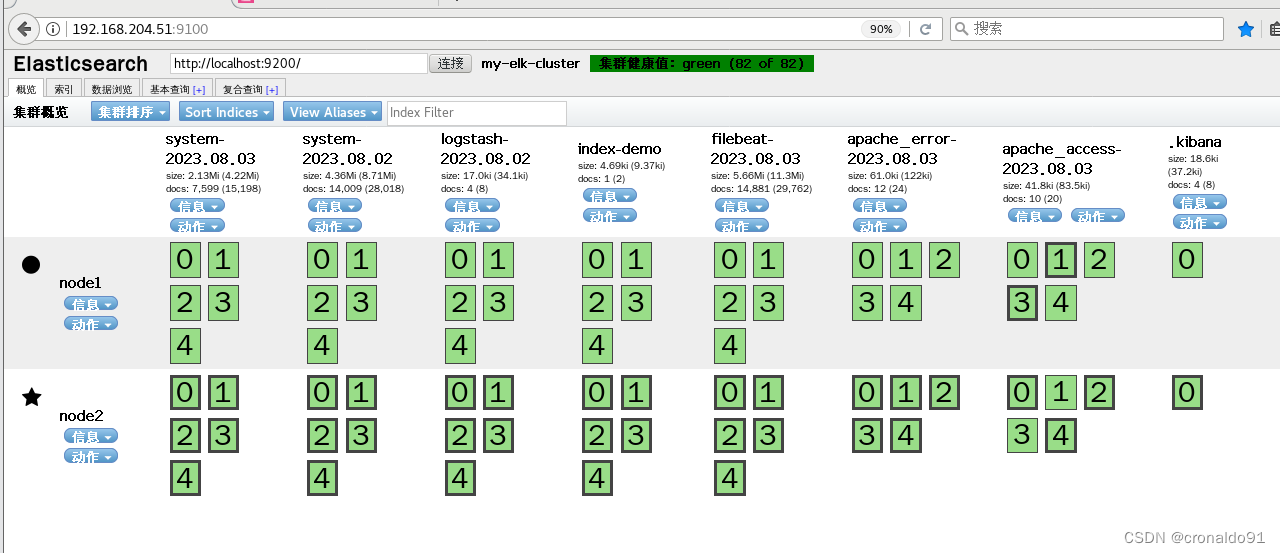Open 动作 dropdown for node2
The image size is (1280, 553).
coord(91,456)
